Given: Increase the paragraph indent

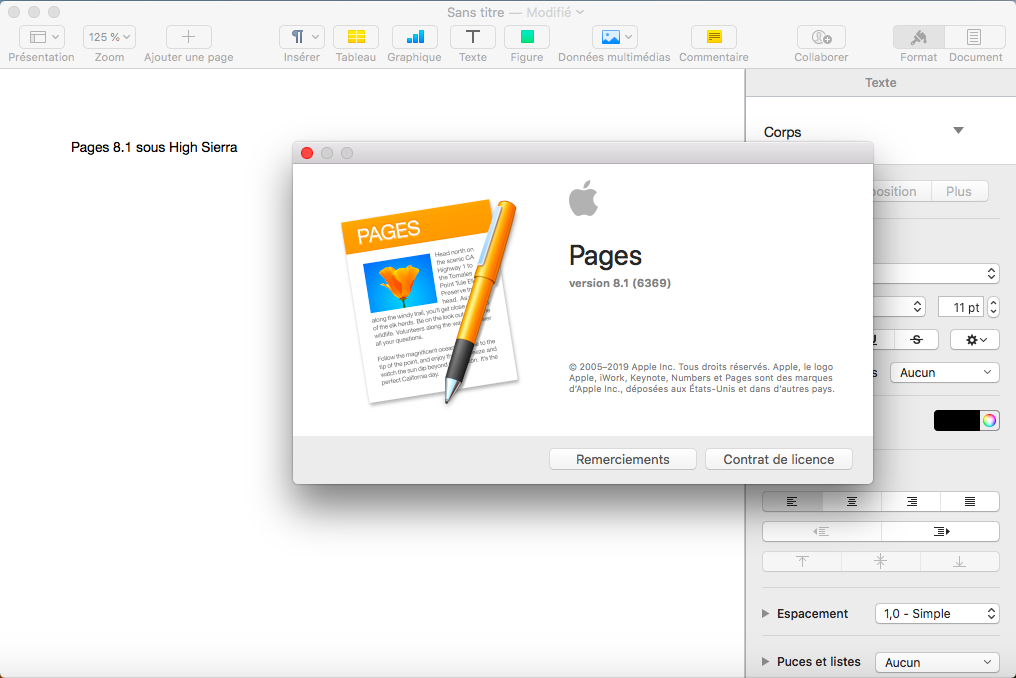Looking at the screenshot, I should (x=941, y=532).
